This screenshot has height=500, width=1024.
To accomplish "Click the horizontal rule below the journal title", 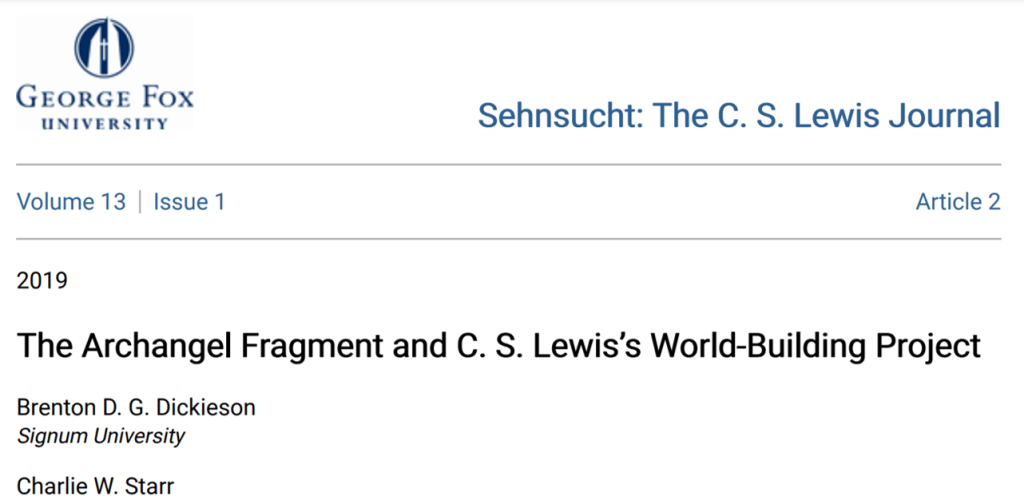I will 509,164.
